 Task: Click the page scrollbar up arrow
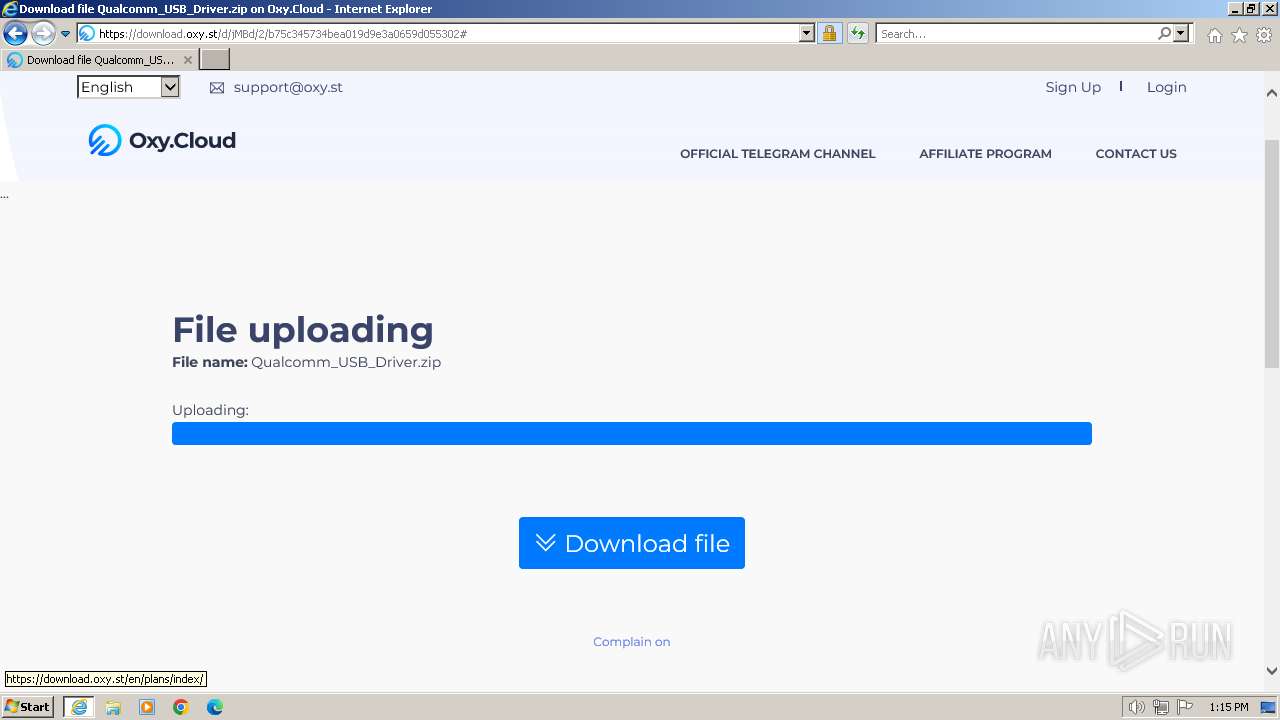pos(1272,93)
